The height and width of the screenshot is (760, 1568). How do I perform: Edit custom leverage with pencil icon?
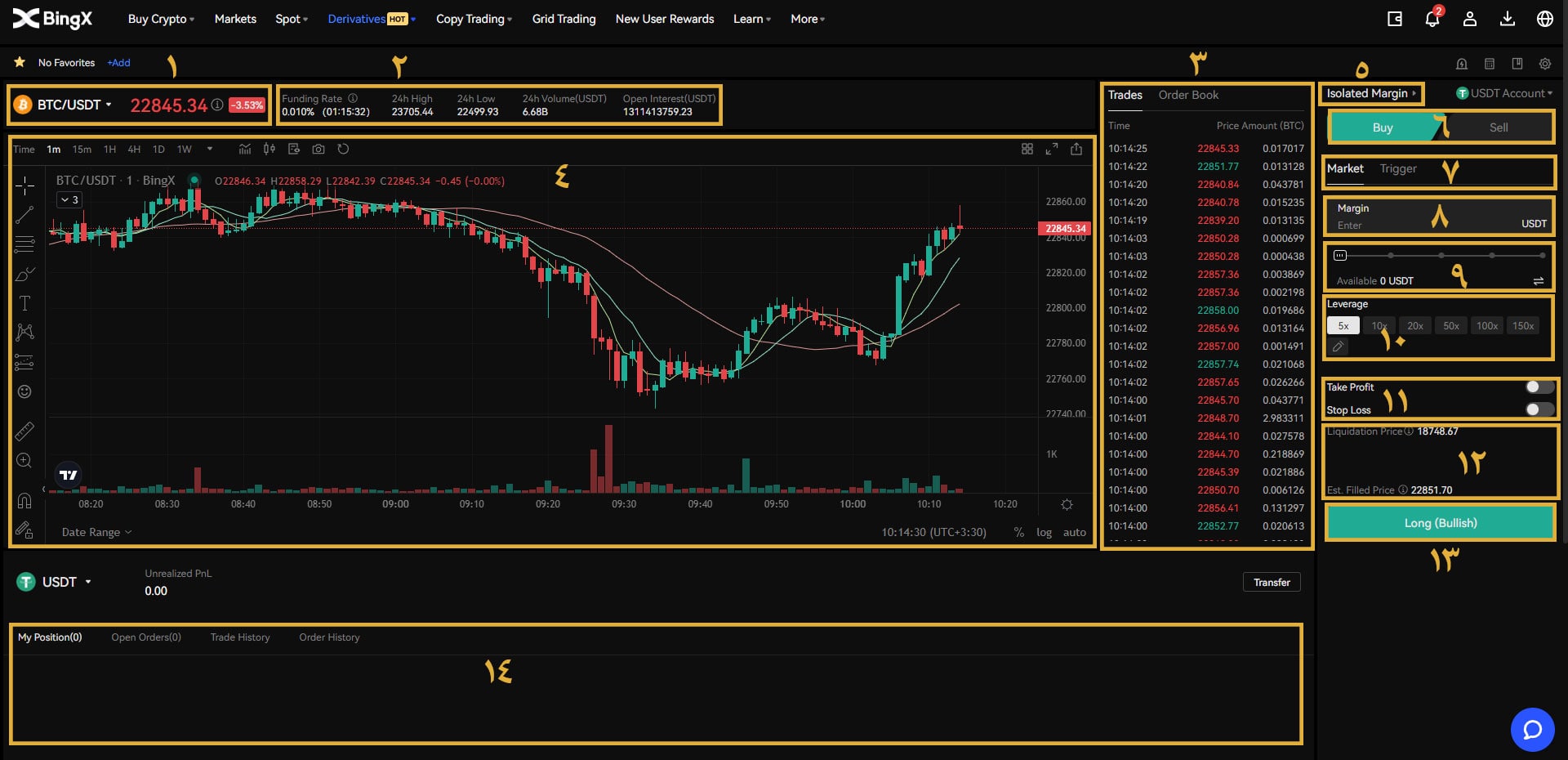point(1338,346)
